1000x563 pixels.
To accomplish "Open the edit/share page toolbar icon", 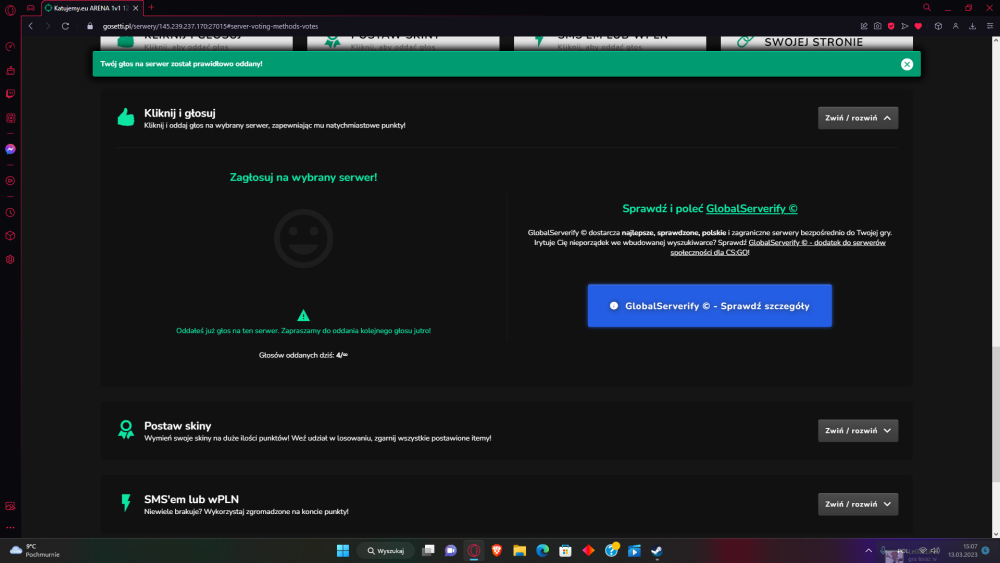I will point(864,26).
